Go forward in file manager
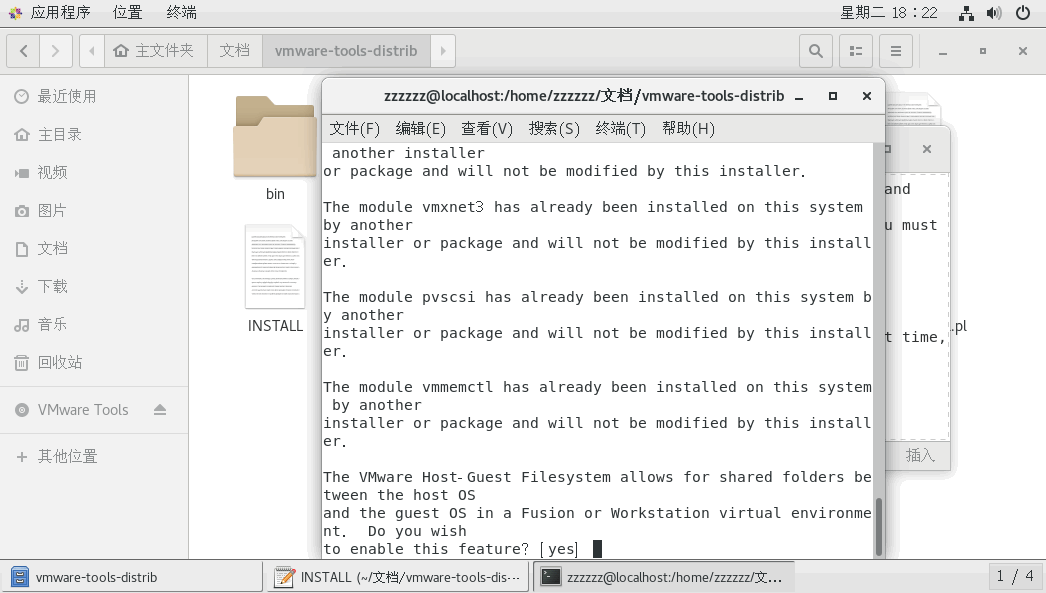Viewport: 1046px width, 593px height. coord(55,51)
